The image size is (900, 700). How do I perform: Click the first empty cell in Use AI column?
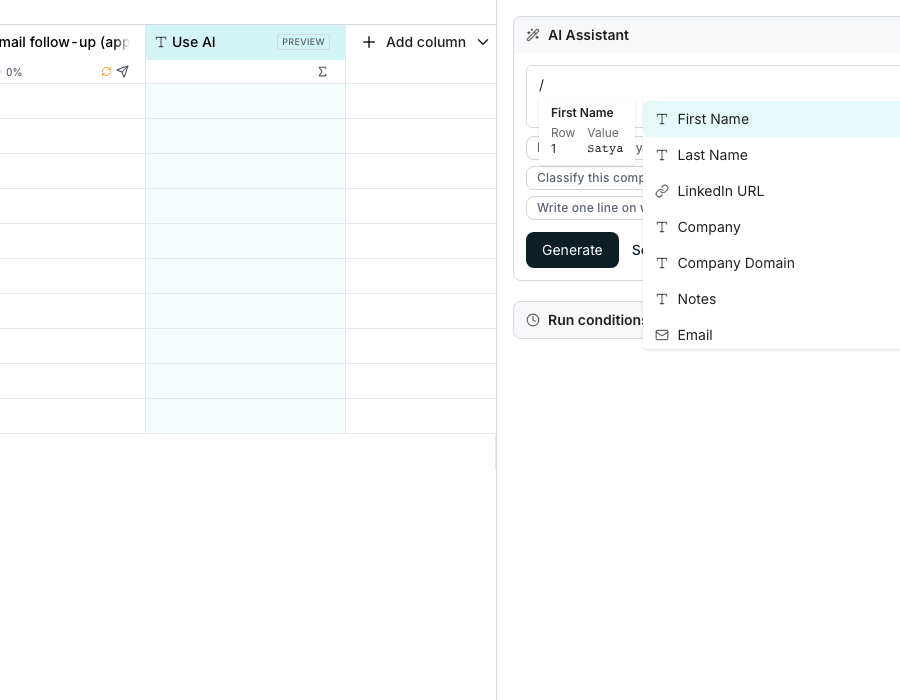[x=245, y=101]
